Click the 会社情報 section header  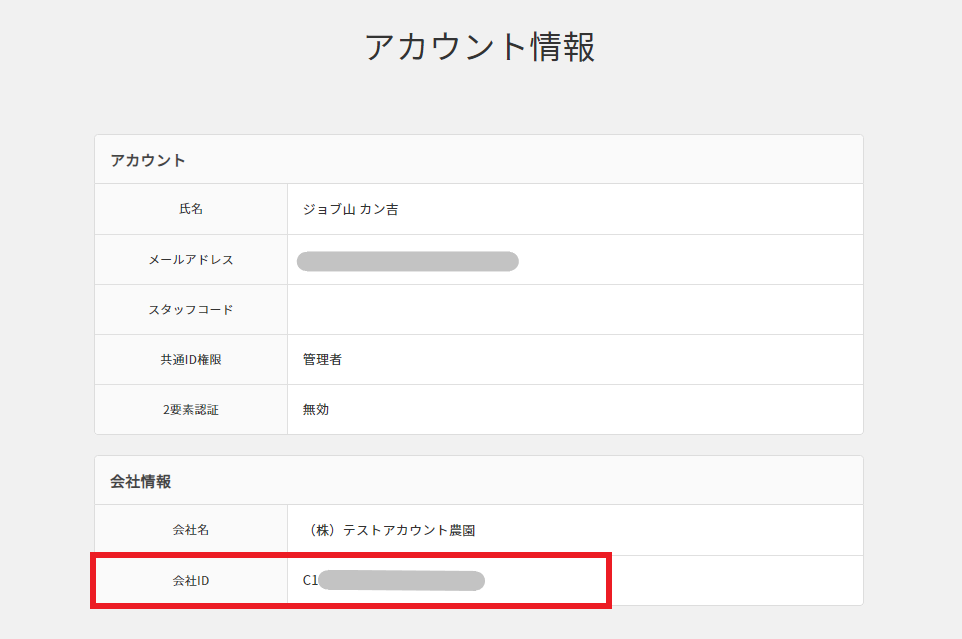pos(141,481)
